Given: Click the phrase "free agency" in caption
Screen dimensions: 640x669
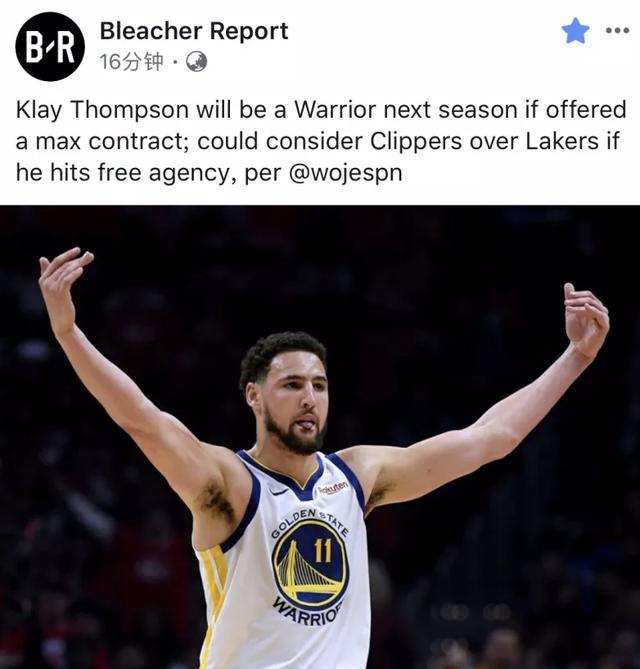Looking at the screenshot, I should (x=166, y=173).
